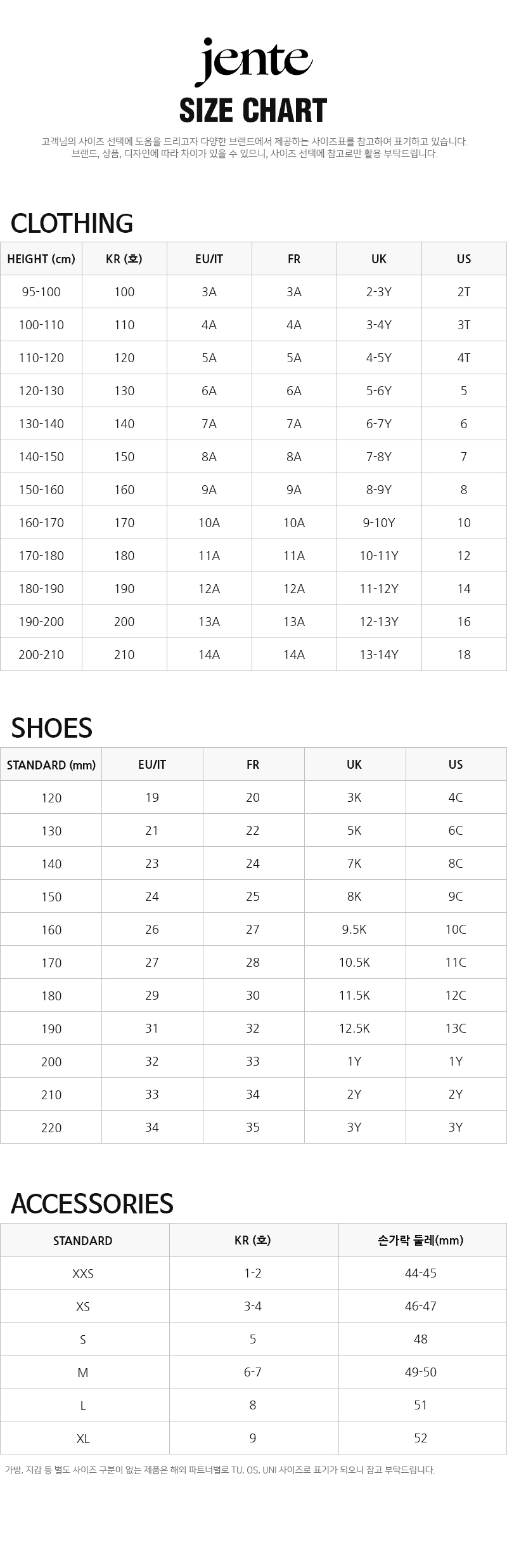Click the 220 shoe standard cell
The height and width of the screenshot is (1568, 507).
point(51,1128)
